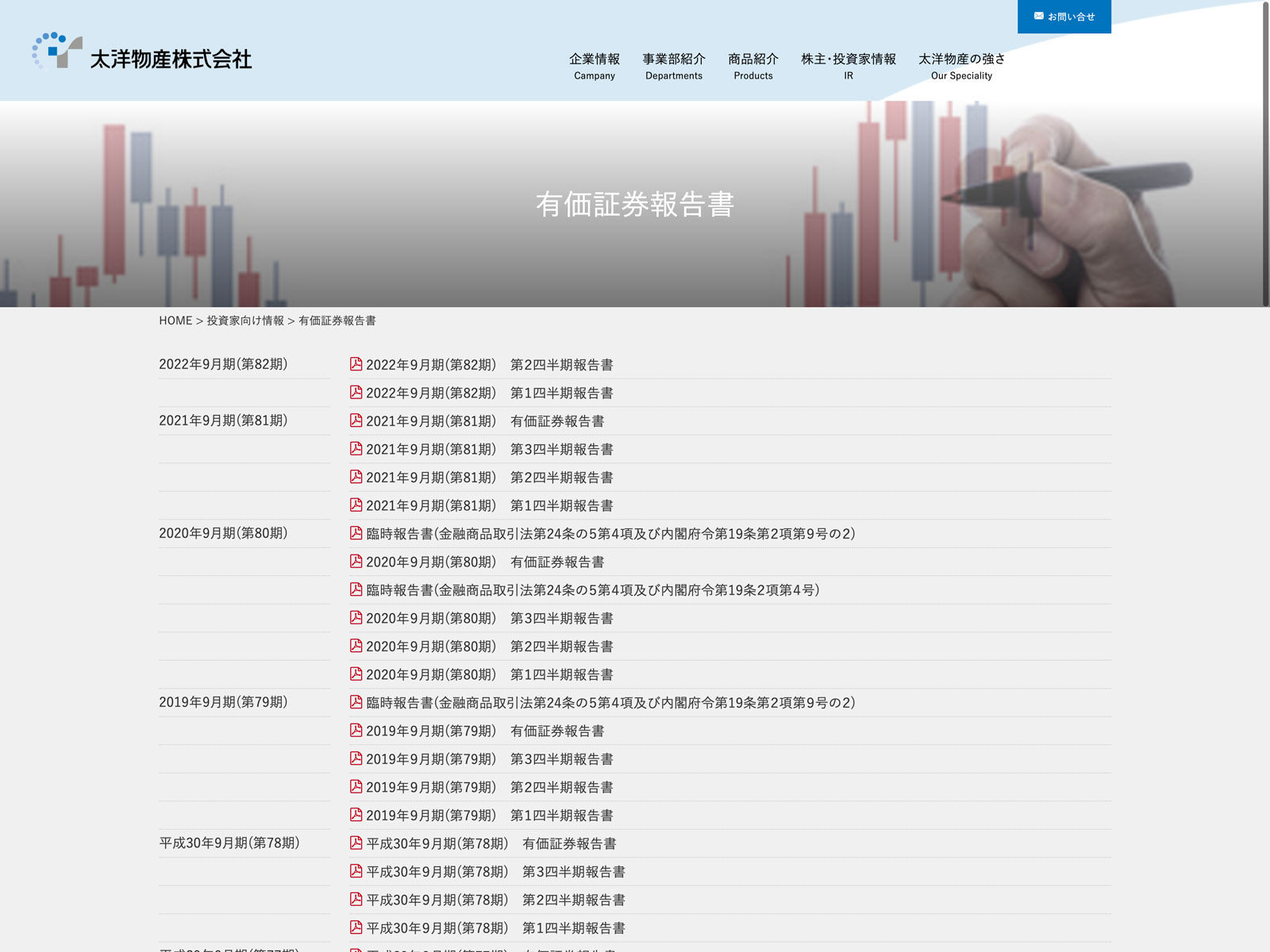Open the 企業情報 Campany menu
This screenshot has width=1270, height=952.
[595, 66]
